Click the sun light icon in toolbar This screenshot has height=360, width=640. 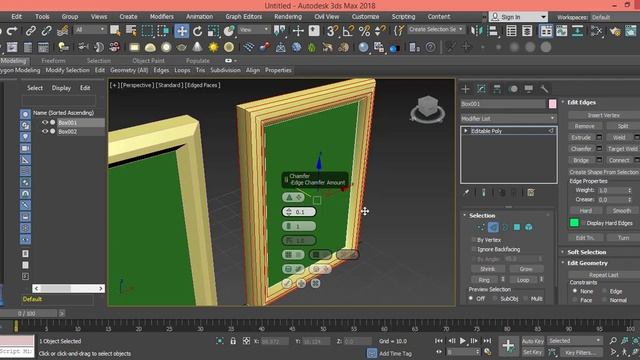(213, 47)
